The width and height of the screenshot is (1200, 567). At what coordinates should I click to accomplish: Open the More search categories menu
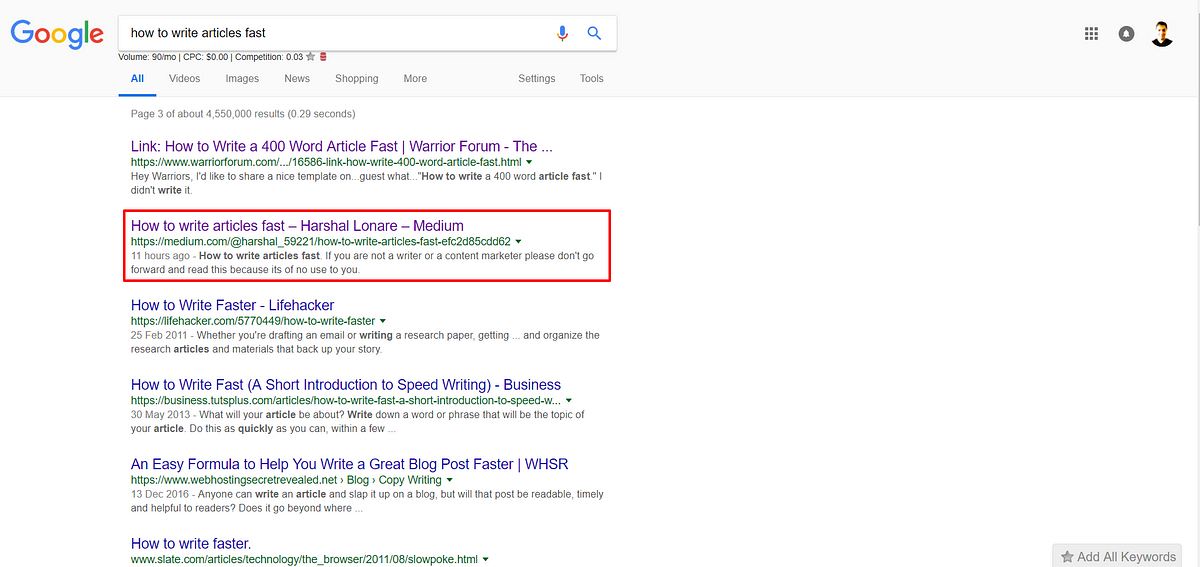415,79
